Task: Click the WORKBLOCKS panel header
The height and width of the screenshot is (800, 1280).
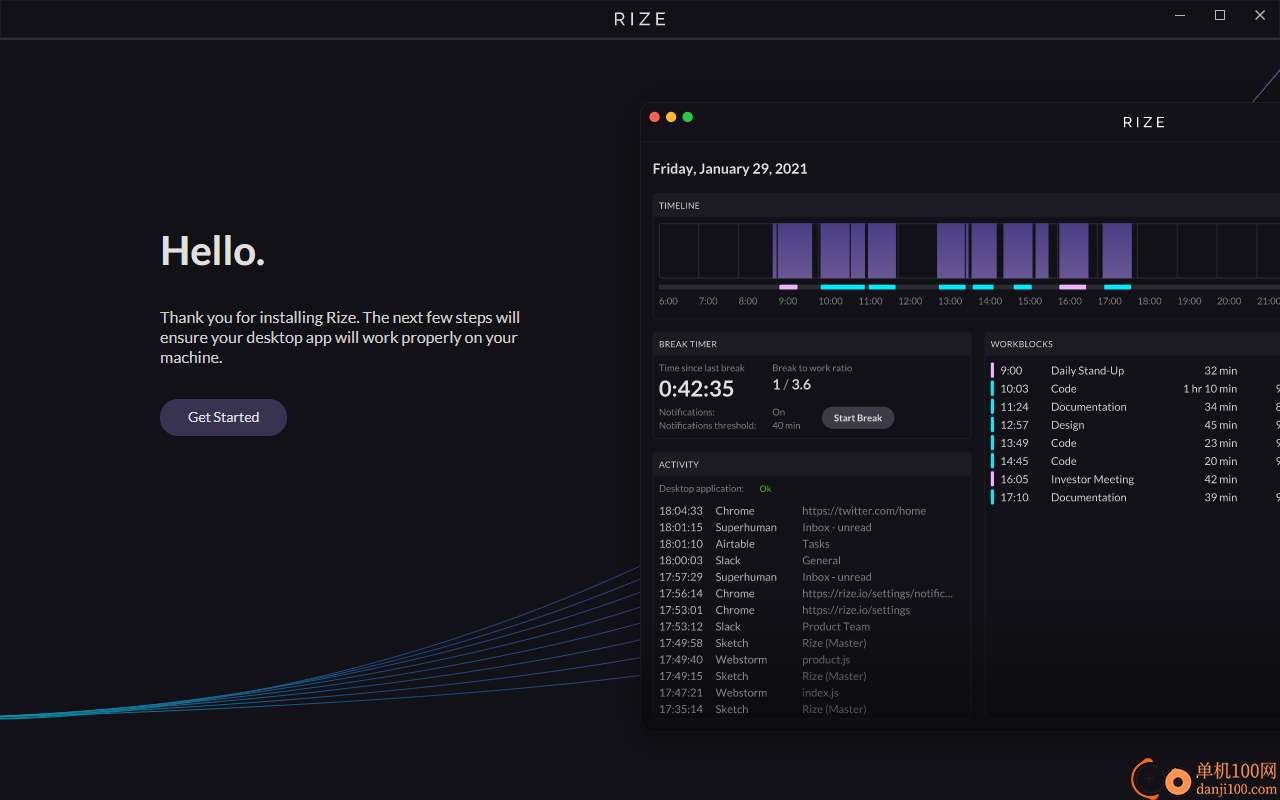Action: tap(1132, 344)
